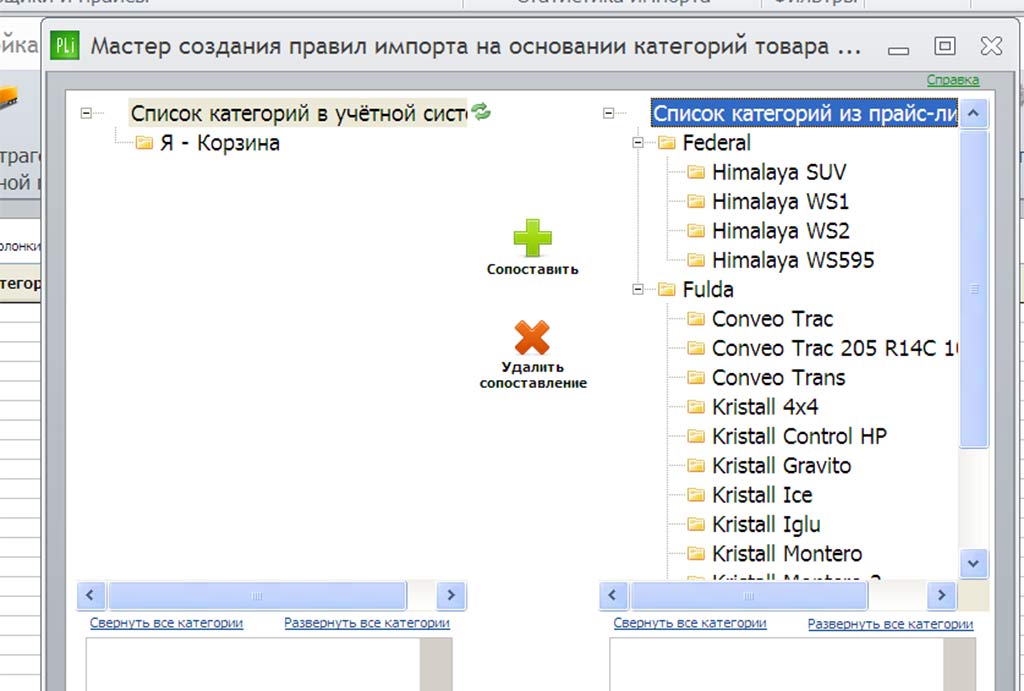Collapse the price-list categories root node
Viewport: 1024px width, 691px height.
609,113
